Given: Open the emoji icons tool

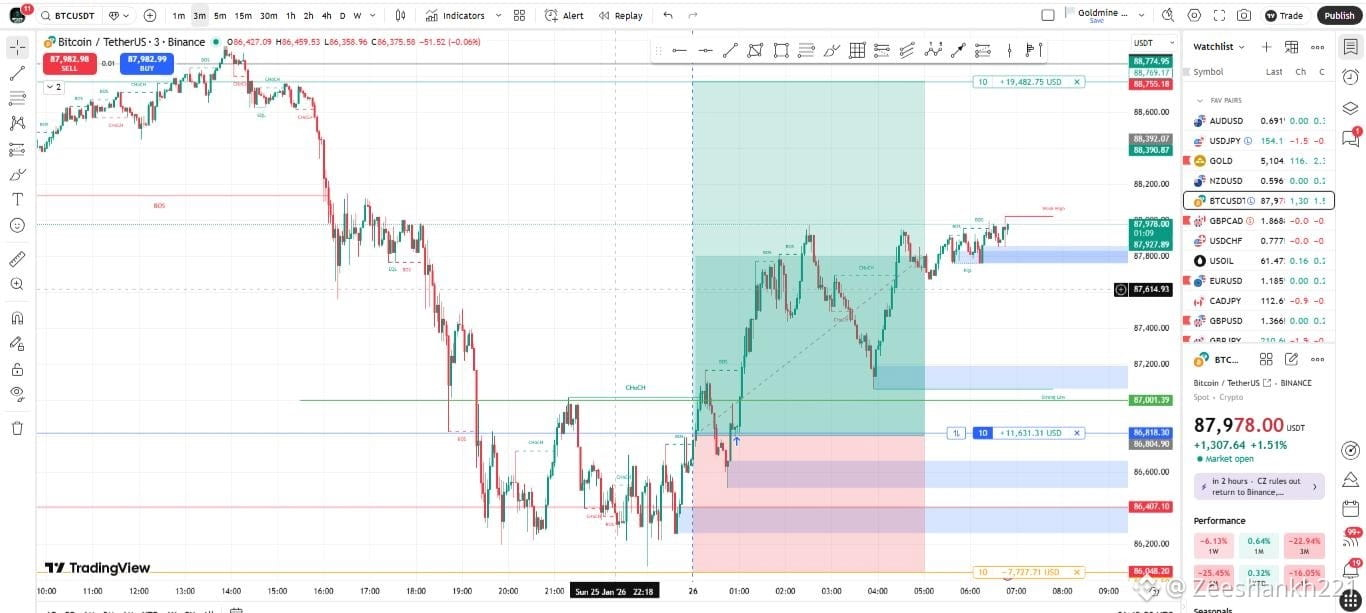Looking at the screenshot, I should (17, 225).
